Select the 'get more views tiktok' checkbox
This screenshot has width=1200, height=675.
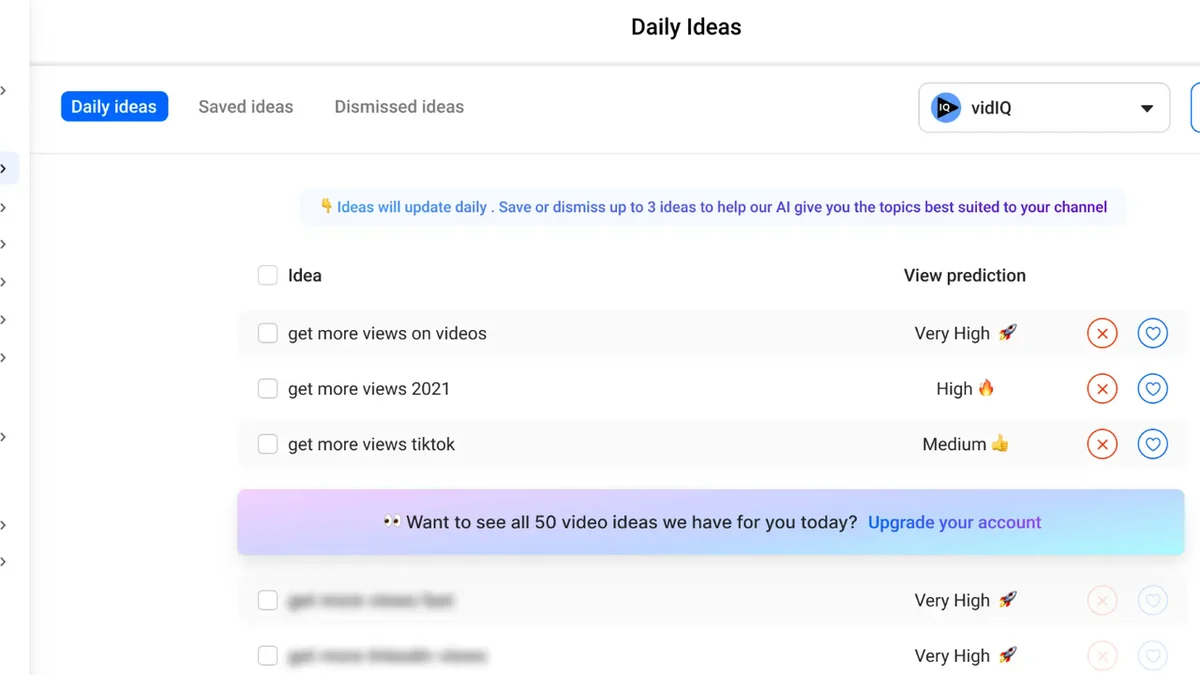coord(268,444)
